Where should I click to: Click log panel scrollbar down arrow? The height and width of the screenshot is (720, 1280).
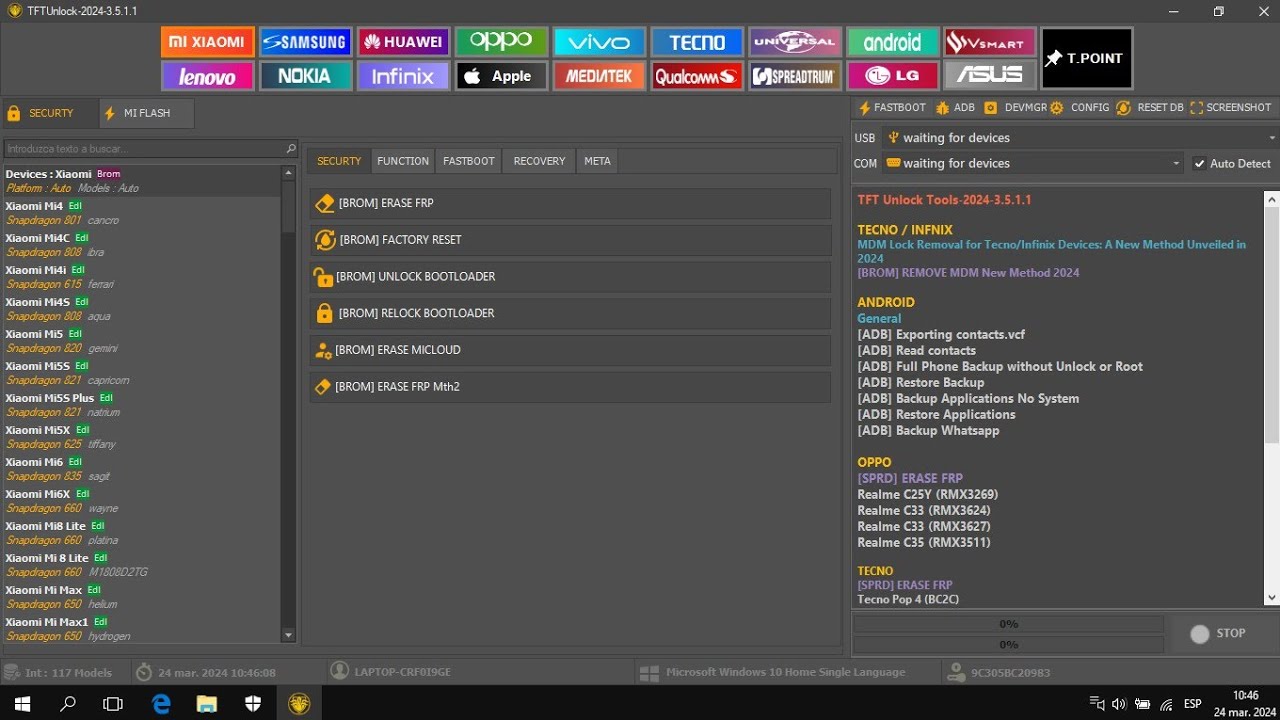(1272, 598)
